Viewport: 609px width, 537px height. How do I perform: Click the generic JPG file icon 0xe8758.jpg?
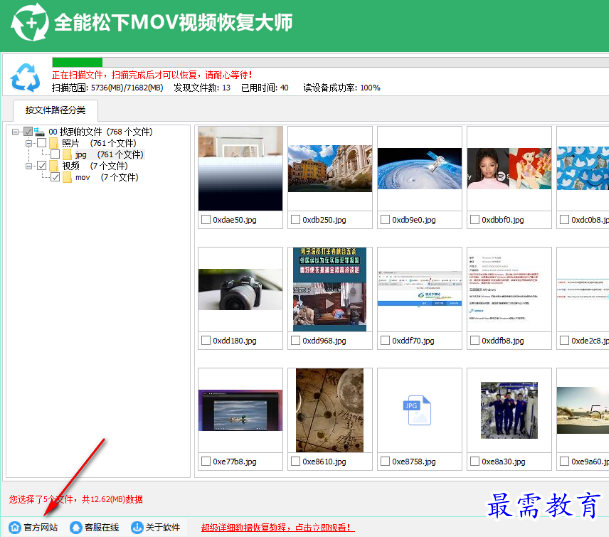point(419,410)
